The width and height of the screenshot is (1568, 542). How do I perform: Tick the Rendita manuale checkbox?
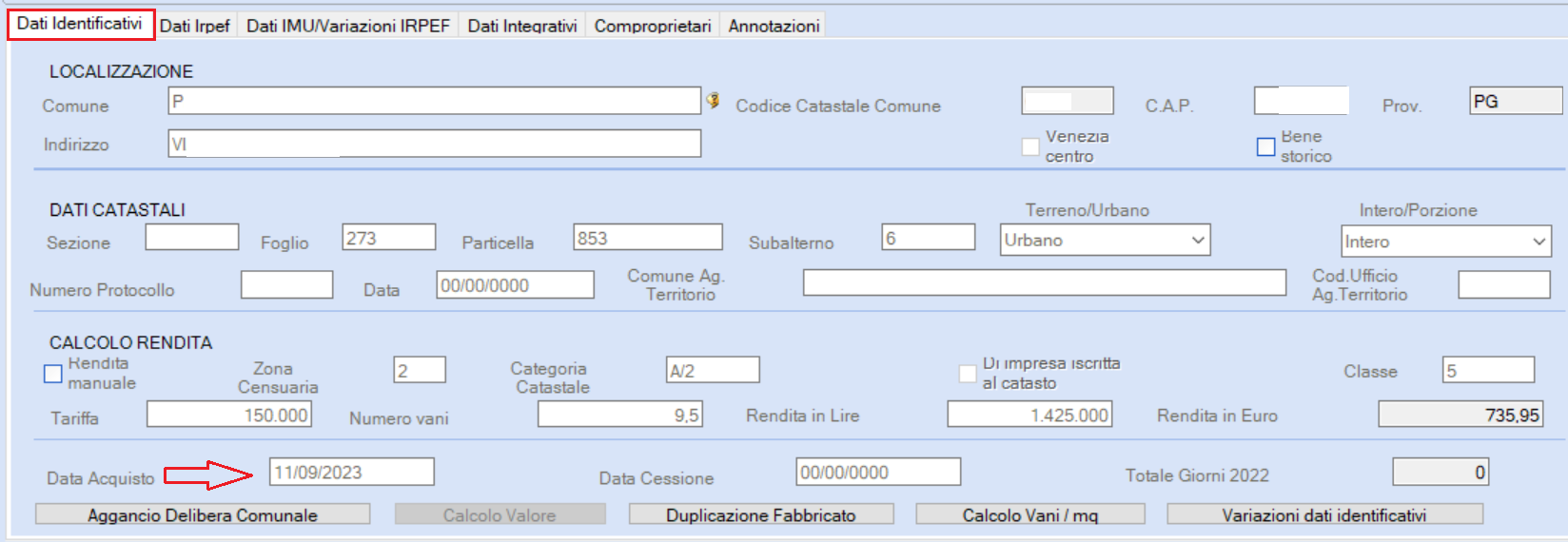(53, 374)
